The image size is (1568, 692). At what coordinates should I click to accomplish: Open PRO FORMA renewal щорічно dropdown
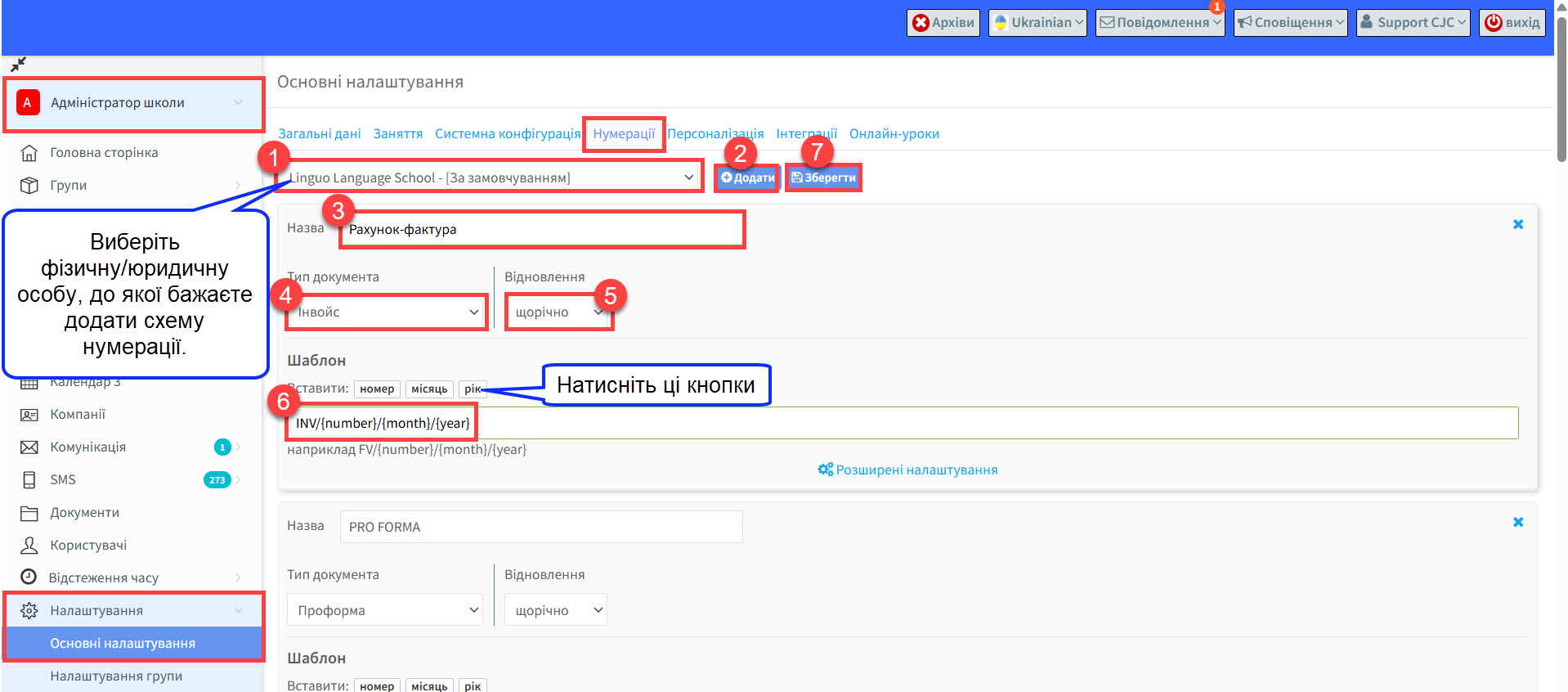[556, 610]
